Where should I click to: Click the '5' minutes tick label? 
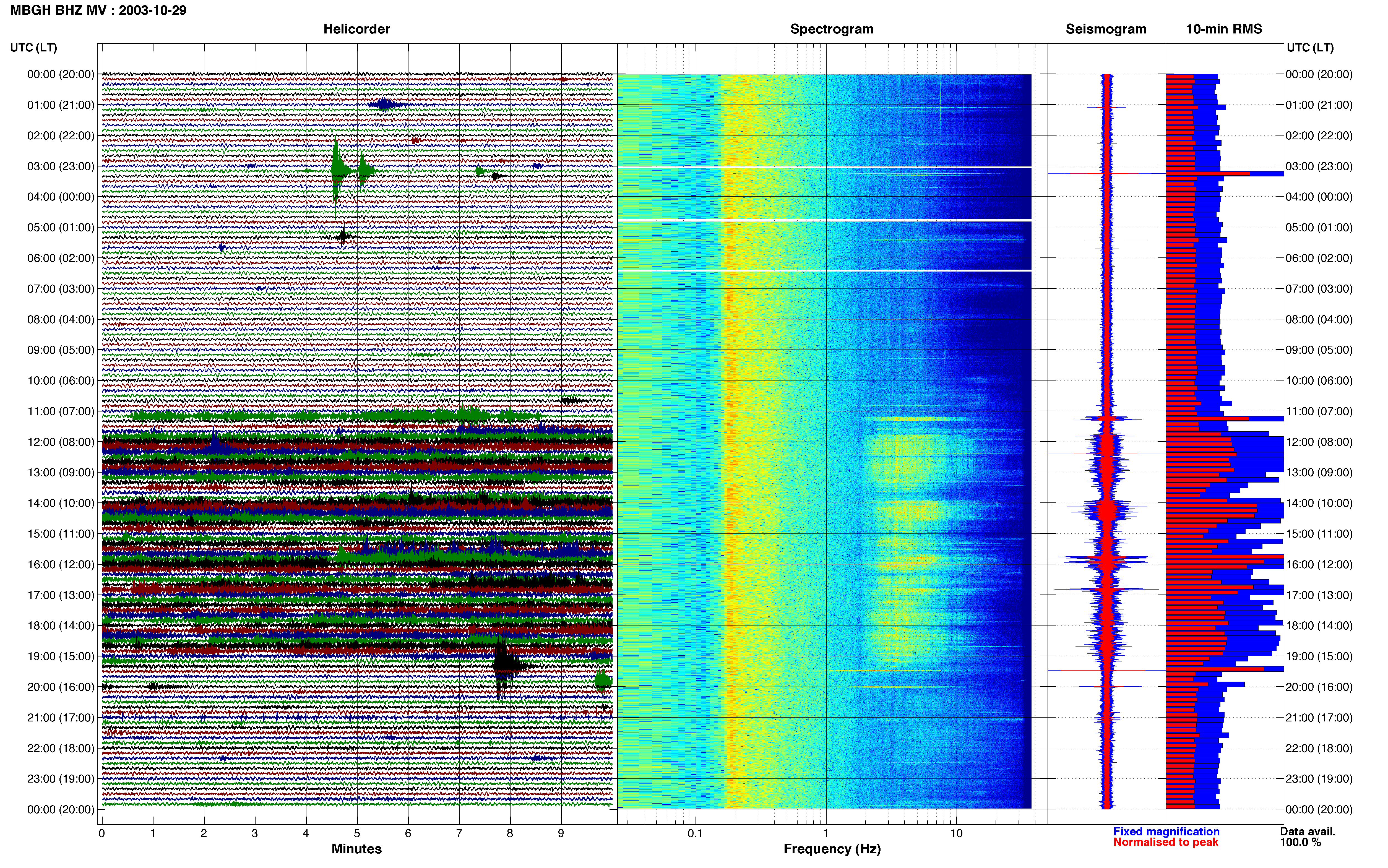coord(357,833)
